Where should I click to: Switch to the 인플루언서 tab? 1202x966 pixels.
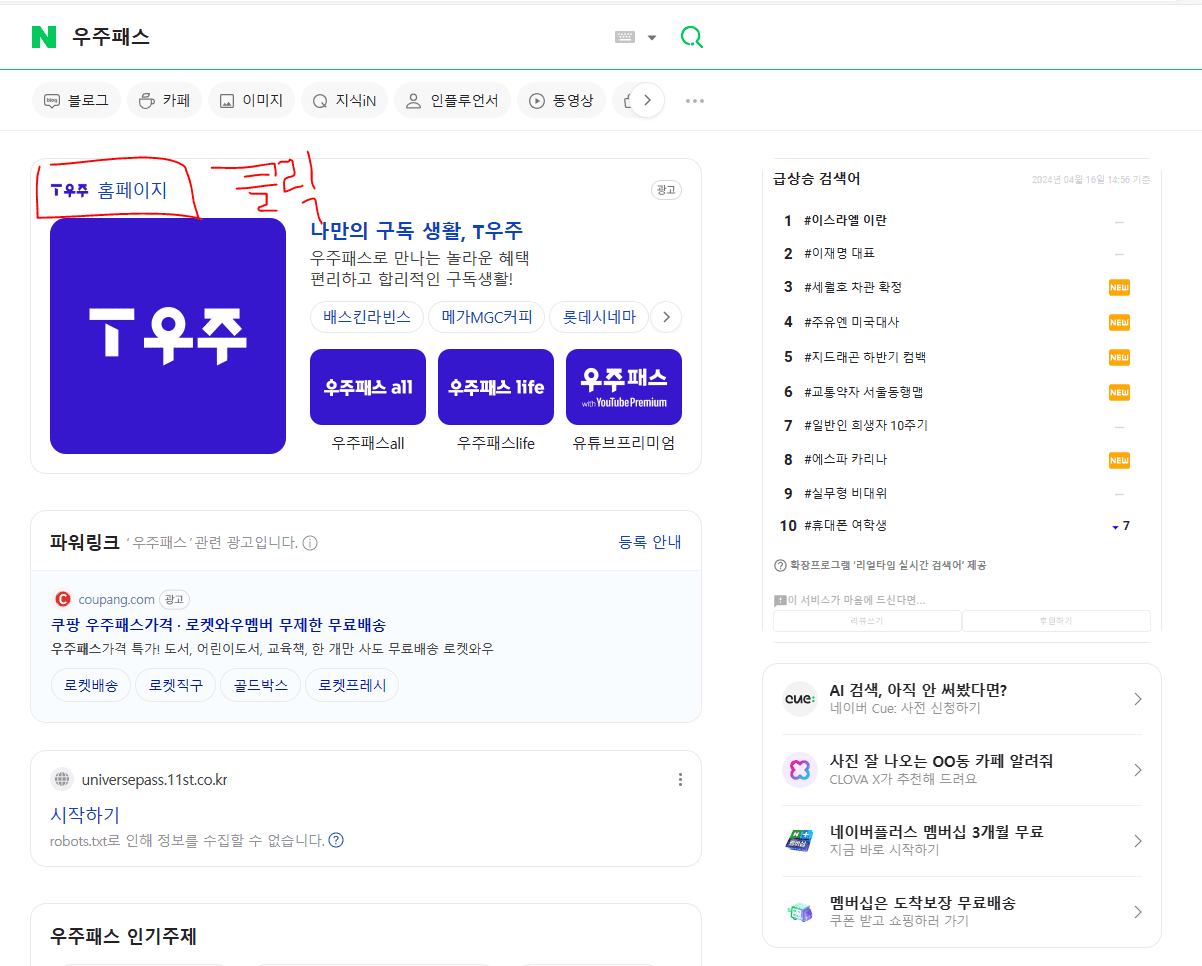tap(452, 100)
